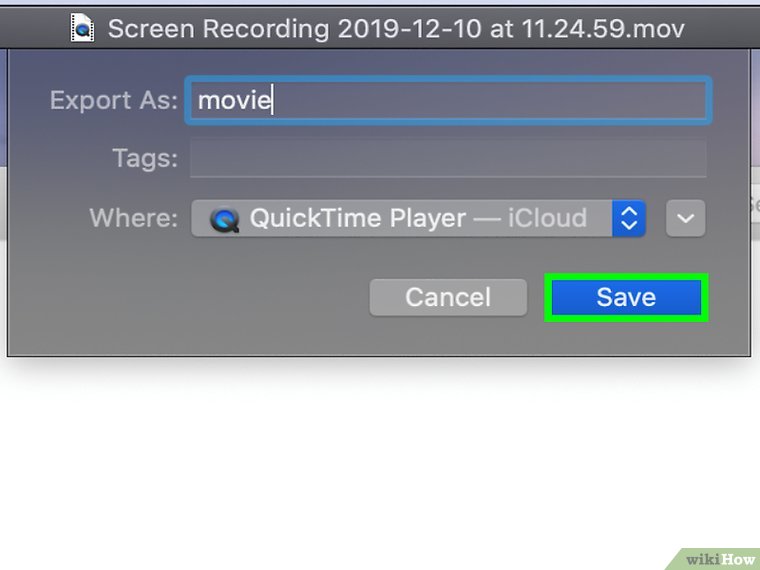Click inside the Tags field
The width and height of the screenshot is (760, 570).
[448, 159]
